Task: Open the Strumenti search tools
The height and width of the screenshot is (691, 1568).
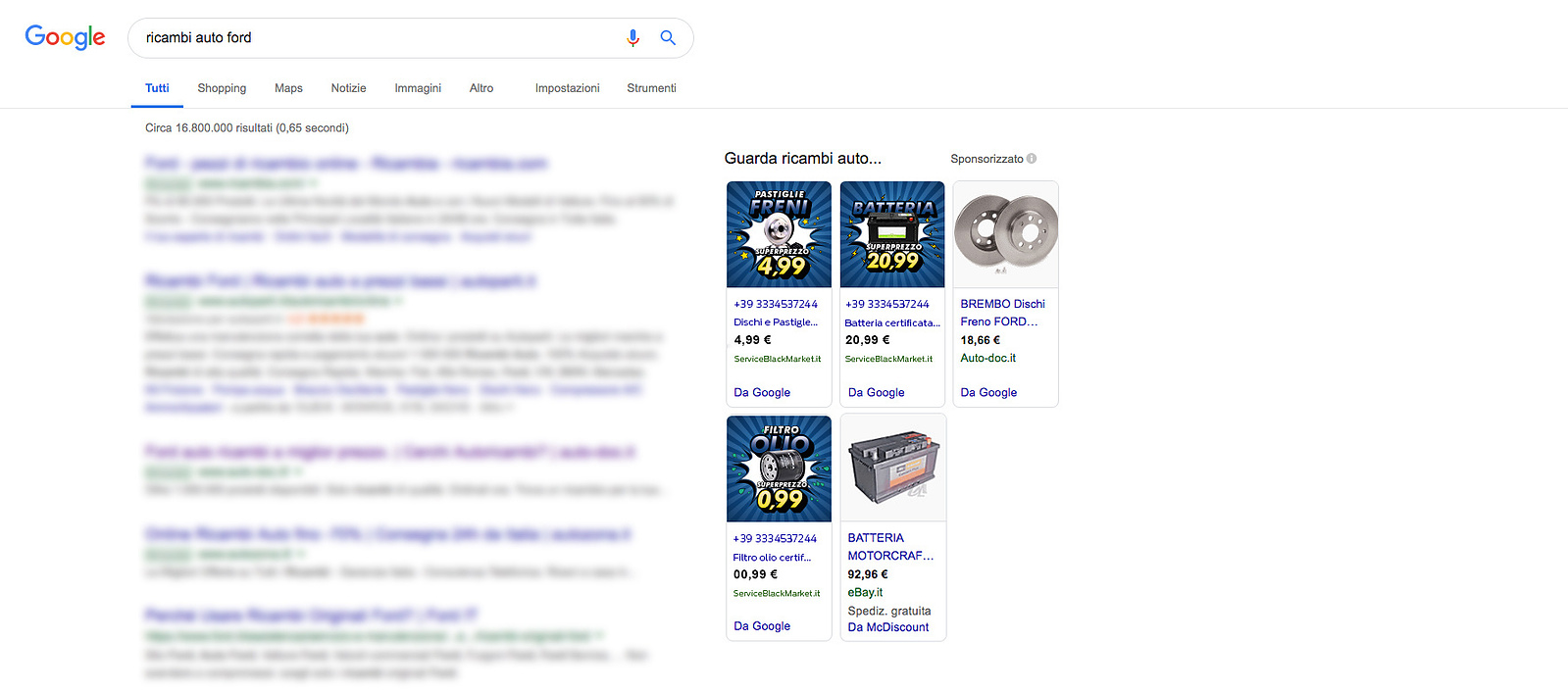Action: pyautogui.click(x=651, y=88)
